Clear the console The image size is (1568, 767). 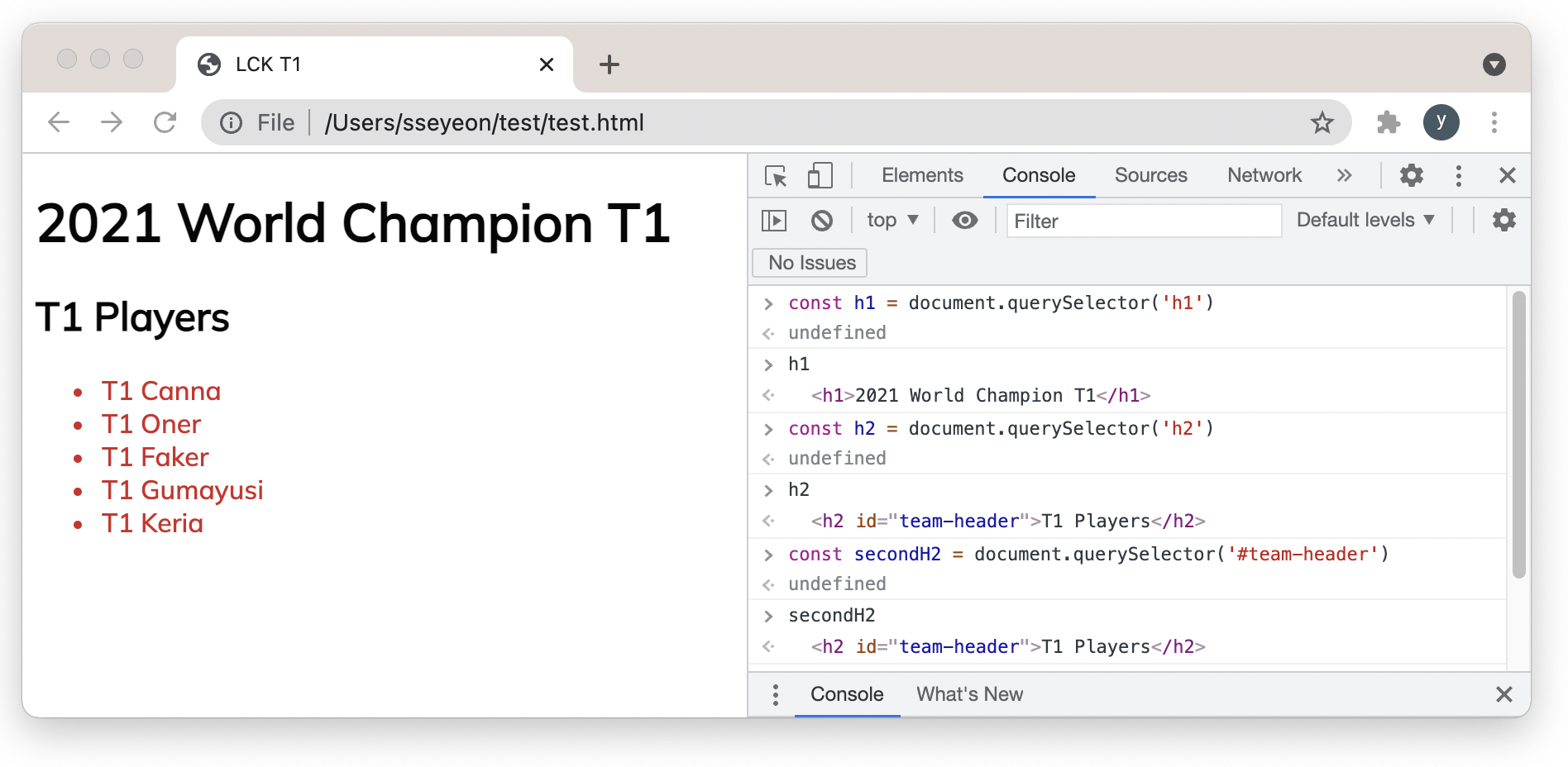[x=822, y=221]
